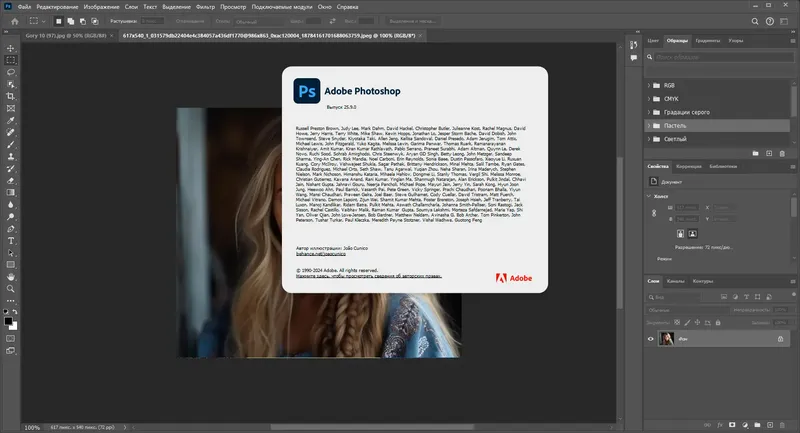Select the Object Selection tool
800x433 pixels.
11,84
